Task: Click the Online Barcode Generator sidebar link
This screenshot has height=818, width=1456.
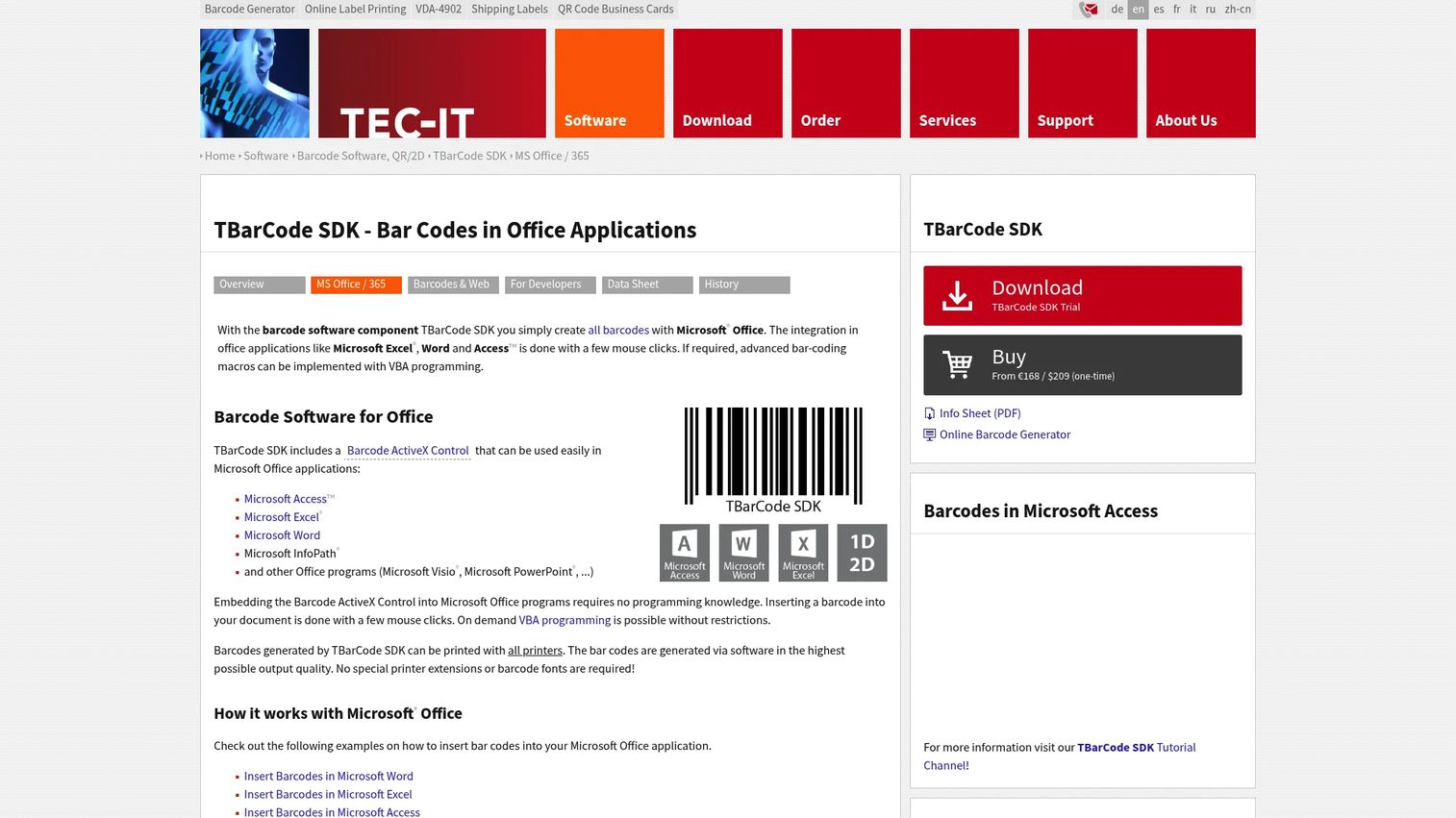Action: tap(1005, 434)
